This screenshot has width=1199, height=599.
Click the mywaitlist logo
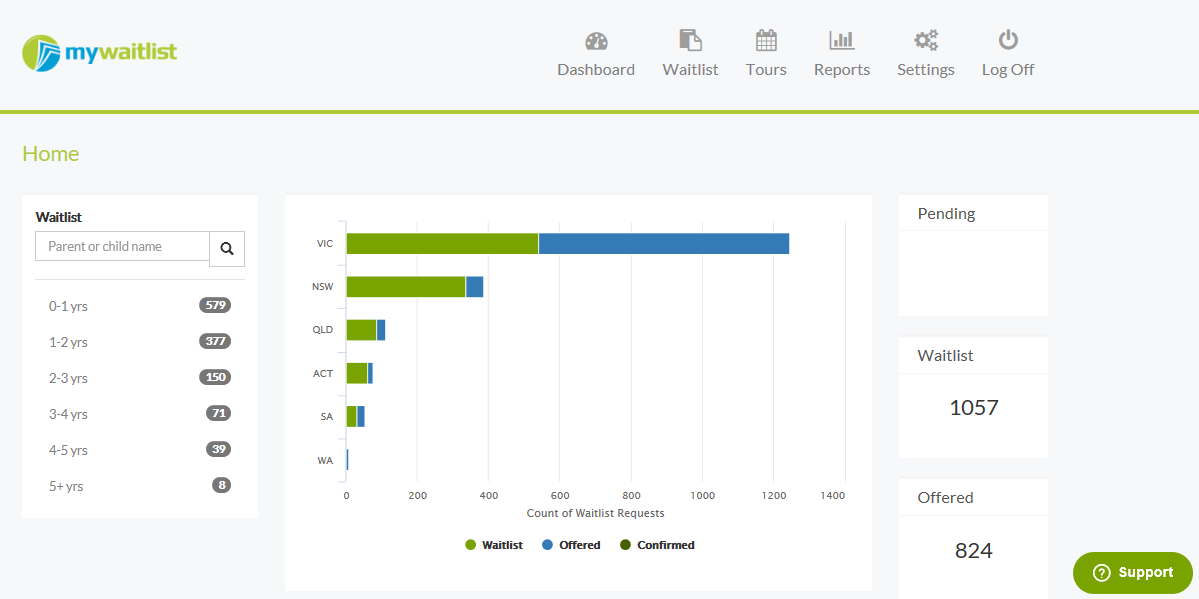point(100,53)
